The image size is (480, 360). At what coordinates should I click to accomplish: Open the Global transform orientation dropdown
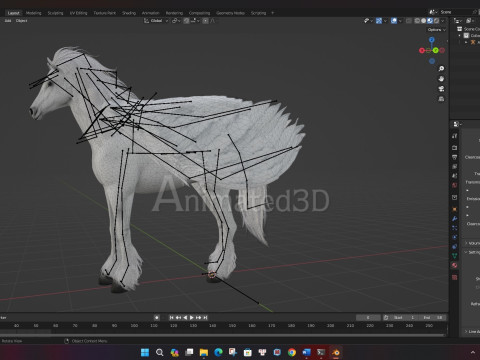pos(156,21)
